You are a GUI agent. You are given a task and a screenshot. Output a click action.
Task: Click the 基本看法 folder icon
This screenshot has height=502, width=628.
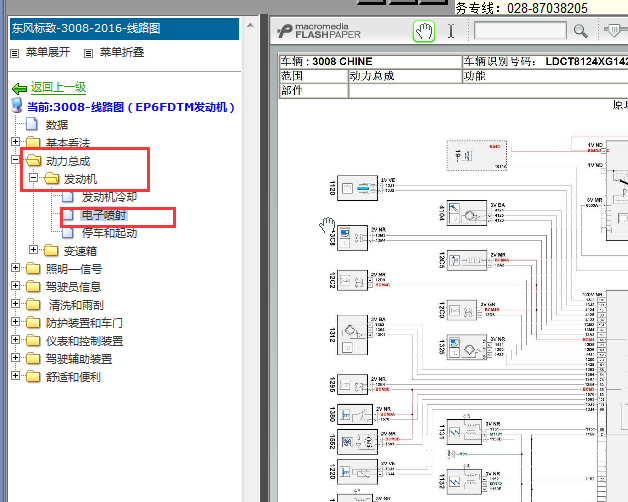tap(33, 142)
